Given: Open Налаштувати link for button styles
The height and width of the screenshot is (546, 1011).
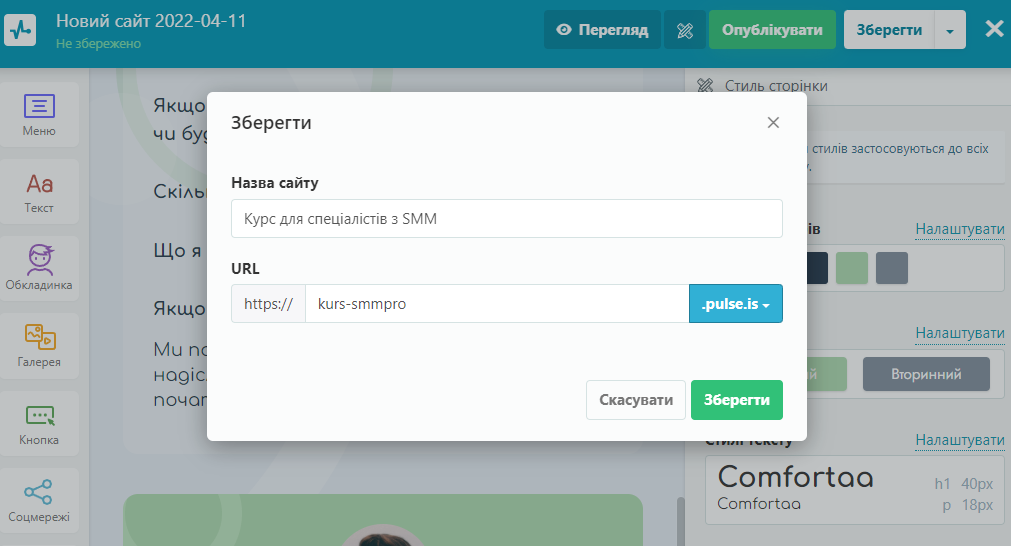Looking at the screenshot, I should pos(959,333).
